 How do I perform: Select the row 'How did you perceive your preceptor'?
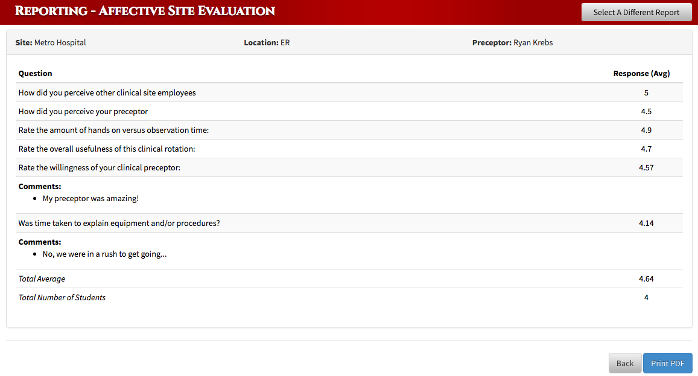click(x=349, y=111)
